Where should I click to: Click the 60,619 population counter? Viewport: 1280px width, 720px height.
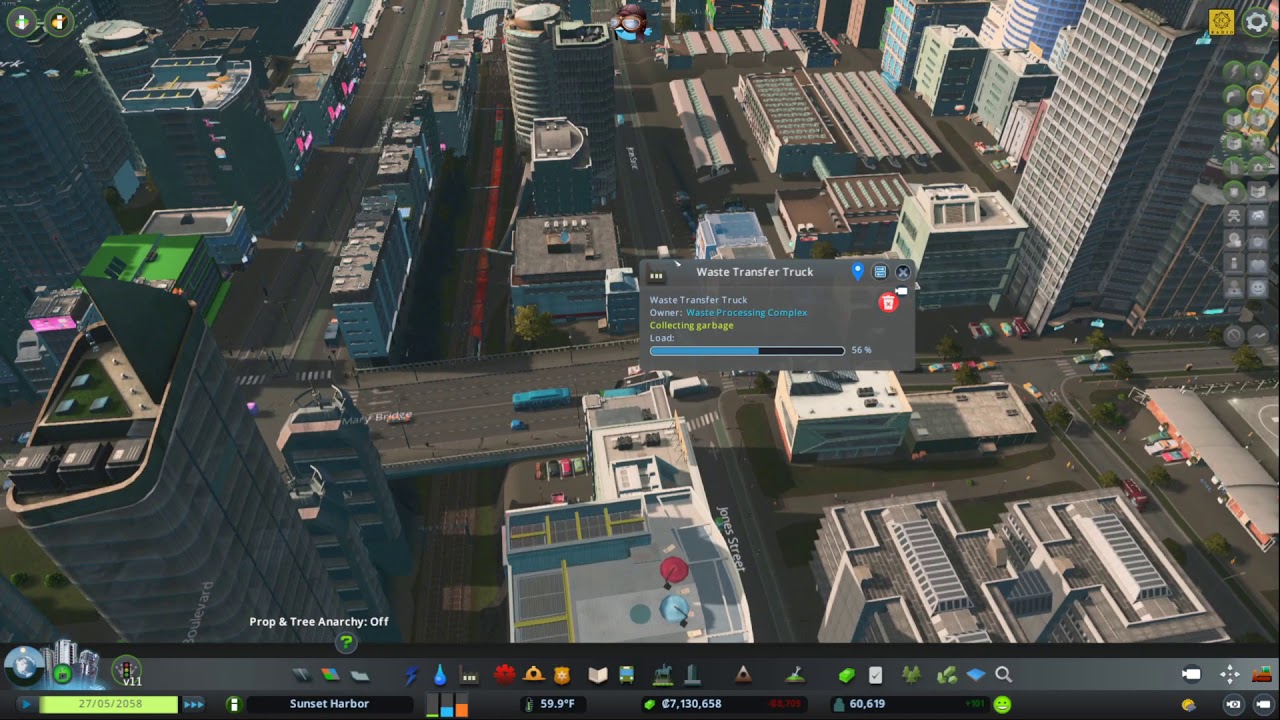866,704
